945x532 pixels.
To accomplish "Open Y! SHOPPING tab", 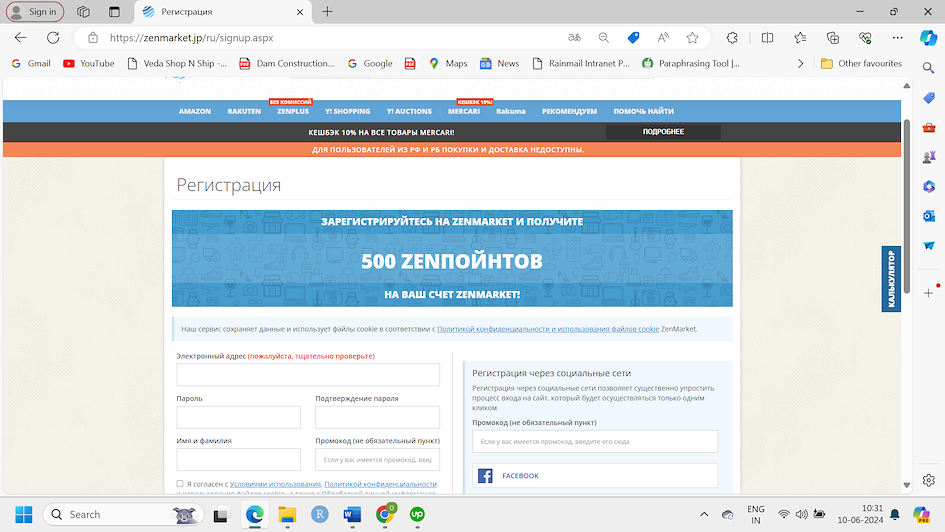I will (348, 111).
